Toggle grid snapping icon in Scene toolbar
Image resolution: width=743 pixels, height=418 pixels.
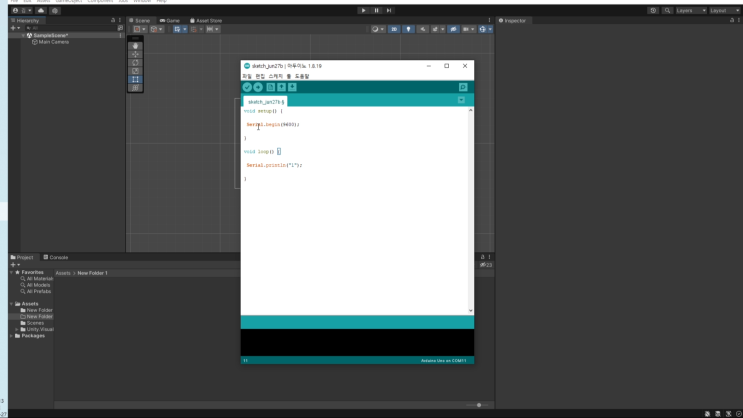click(x=195, y=29)
